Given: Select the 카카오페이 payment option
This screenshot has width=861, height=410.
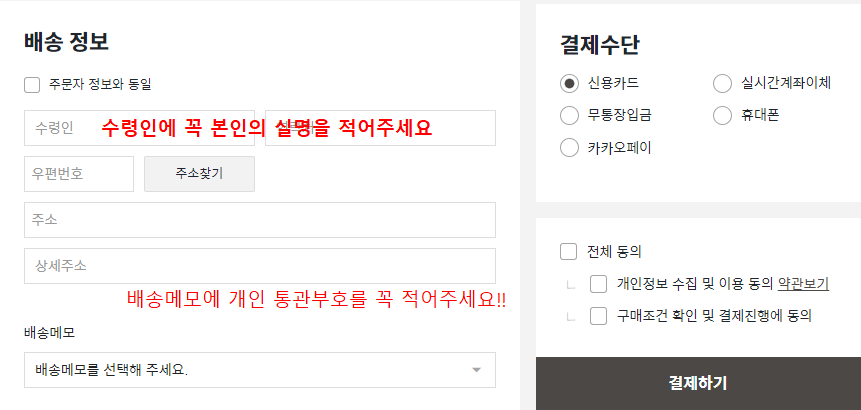Looking at the screenshot, I should click(570, 148).
